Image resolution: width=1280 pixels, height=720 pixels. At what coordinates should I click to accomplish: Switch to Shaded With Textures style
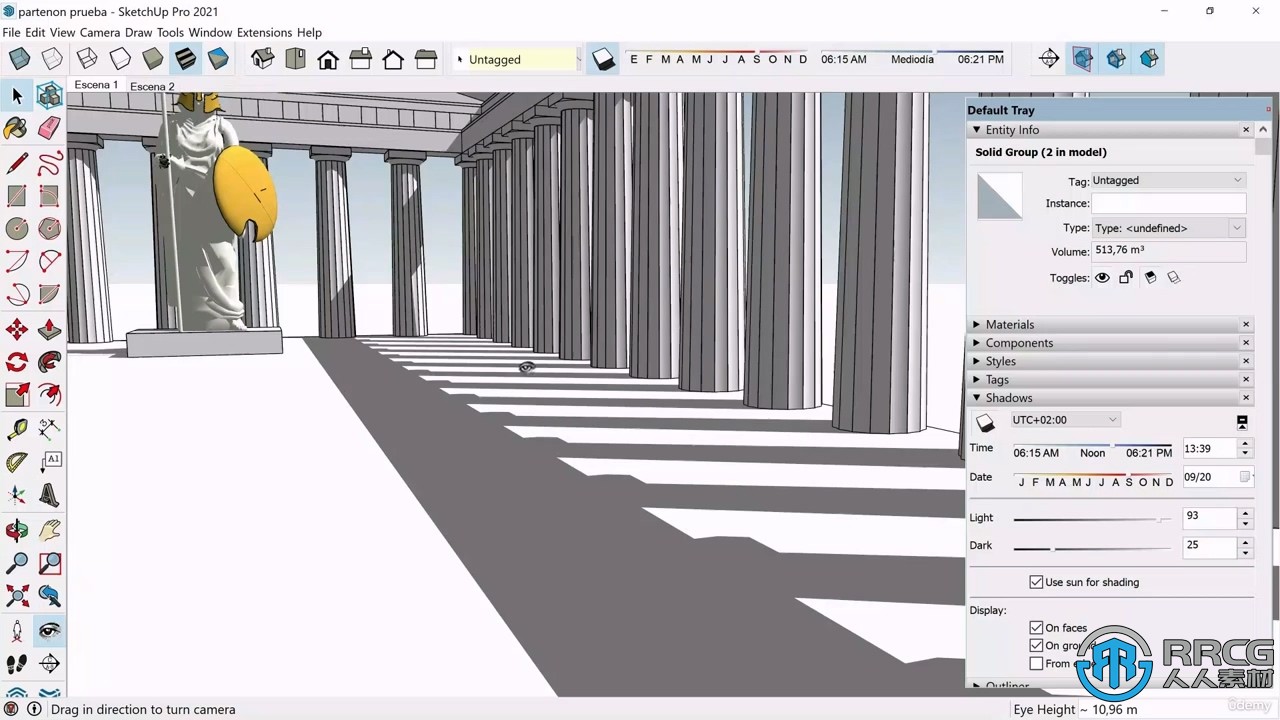pyautogui.click(x=186, y=59)
